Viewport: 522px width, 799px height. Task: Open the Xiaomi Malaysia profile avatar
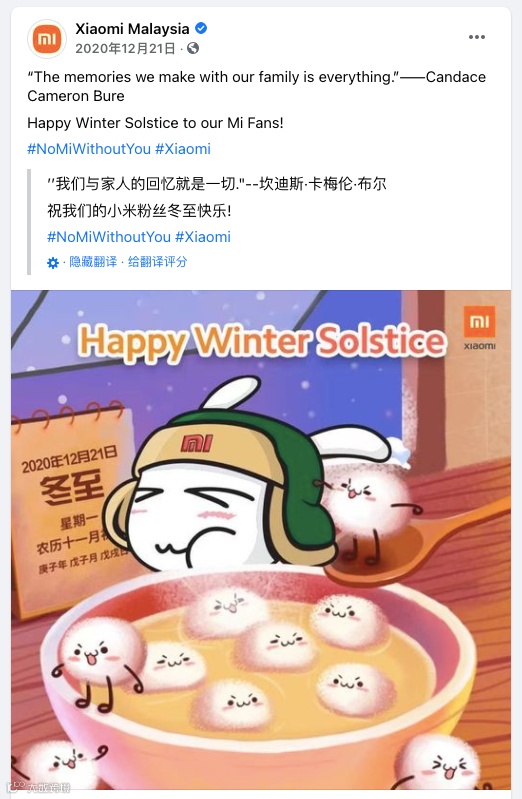pyautogui.click(x=46, y=39)
